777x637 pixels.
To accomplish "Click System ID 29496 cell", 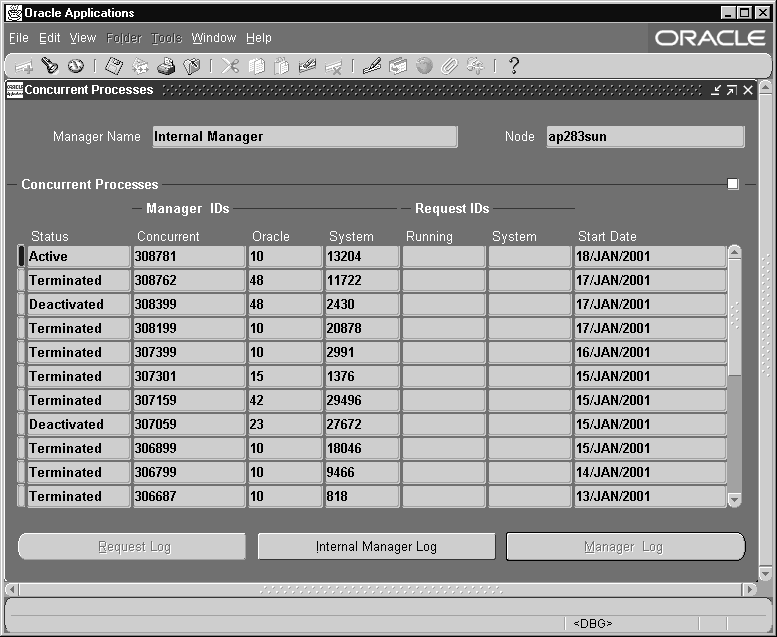I will point(362,400).
